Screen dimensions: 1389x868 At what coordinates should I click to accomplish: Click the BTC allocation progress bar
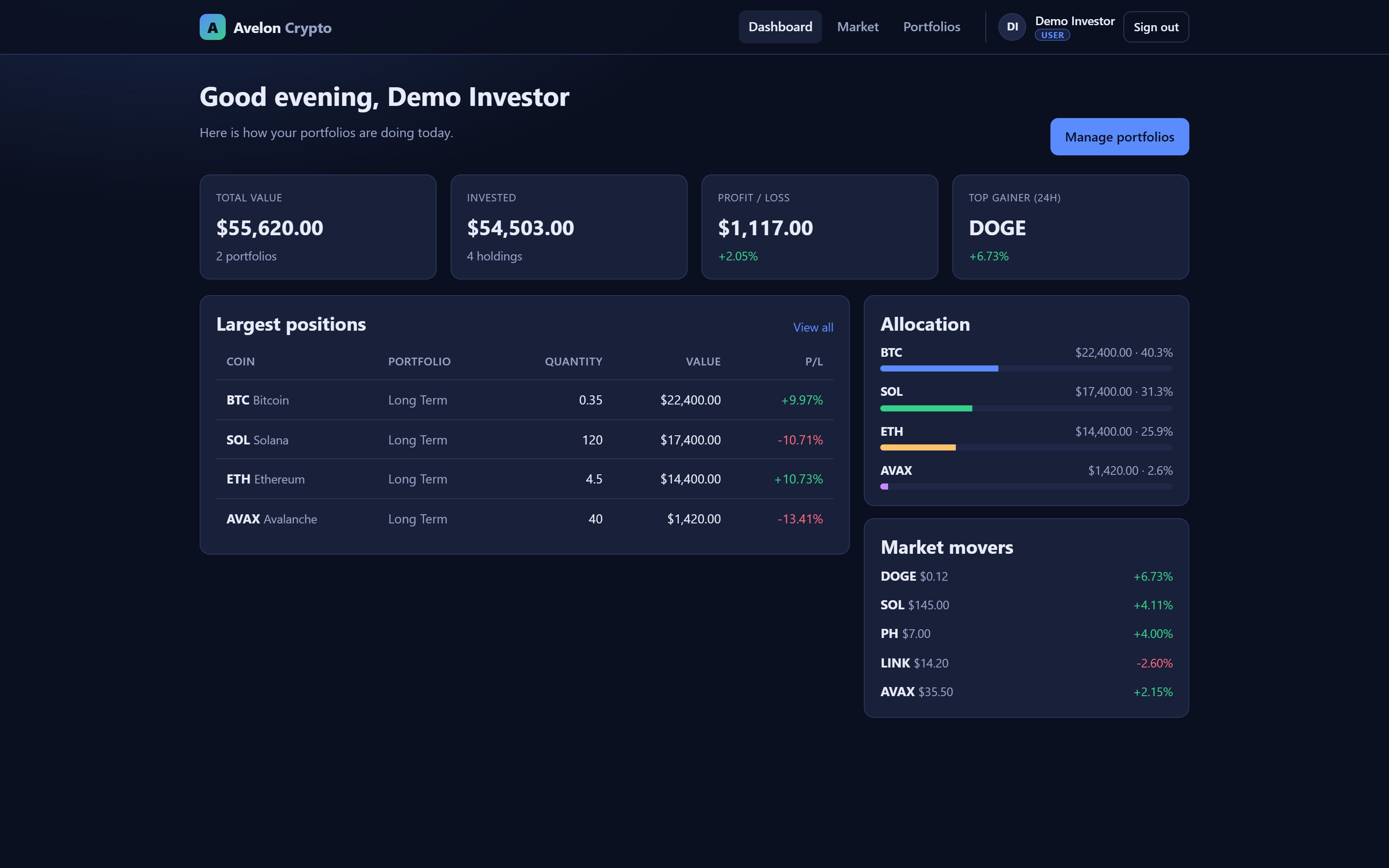pyautogui.click(x=1026, y=368)
